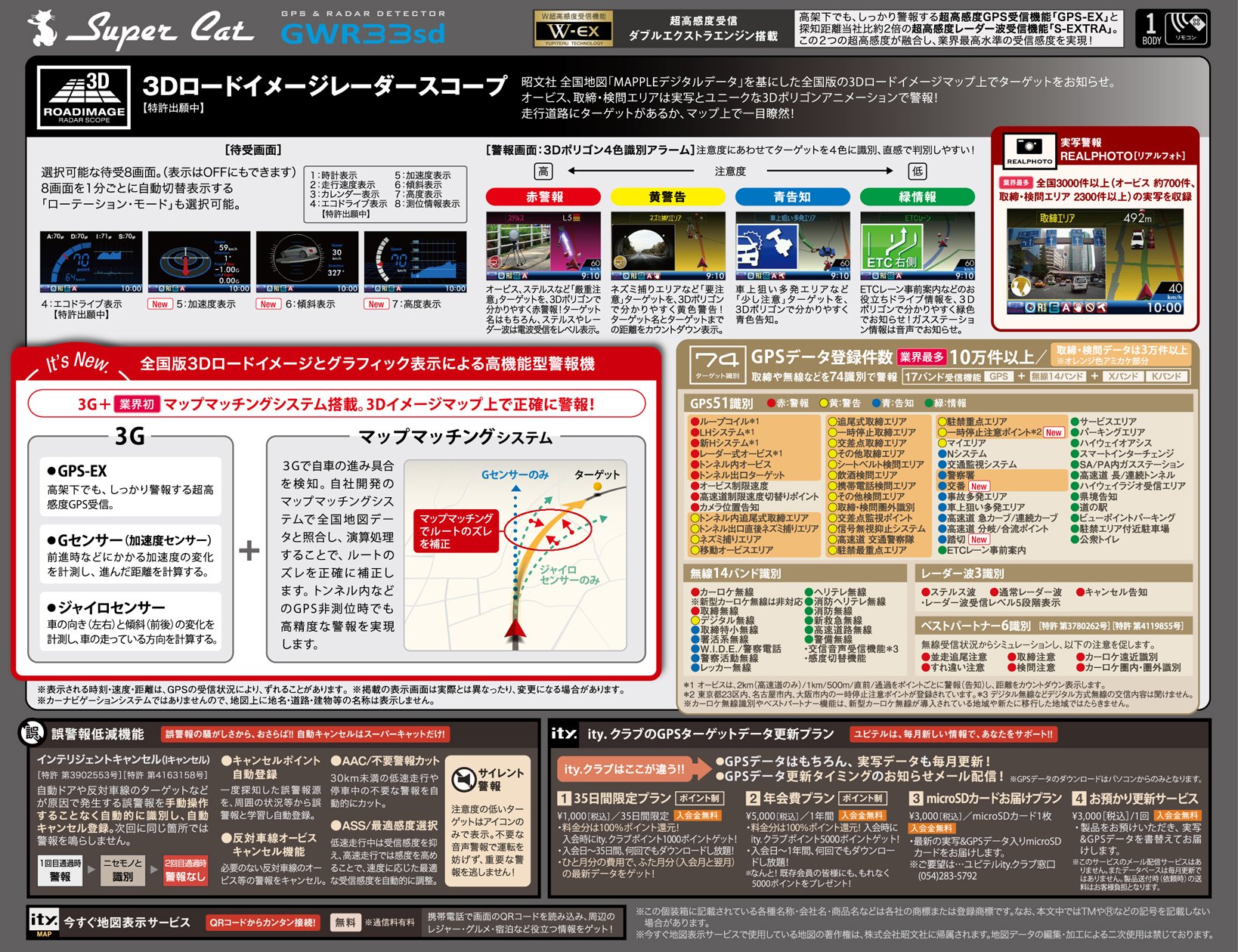Image resolution: width=1238 pixels, height=952 pixels.
Task: Open the 4:エコドライブ表示 standby screen image
Action: (x=91, y=262)
